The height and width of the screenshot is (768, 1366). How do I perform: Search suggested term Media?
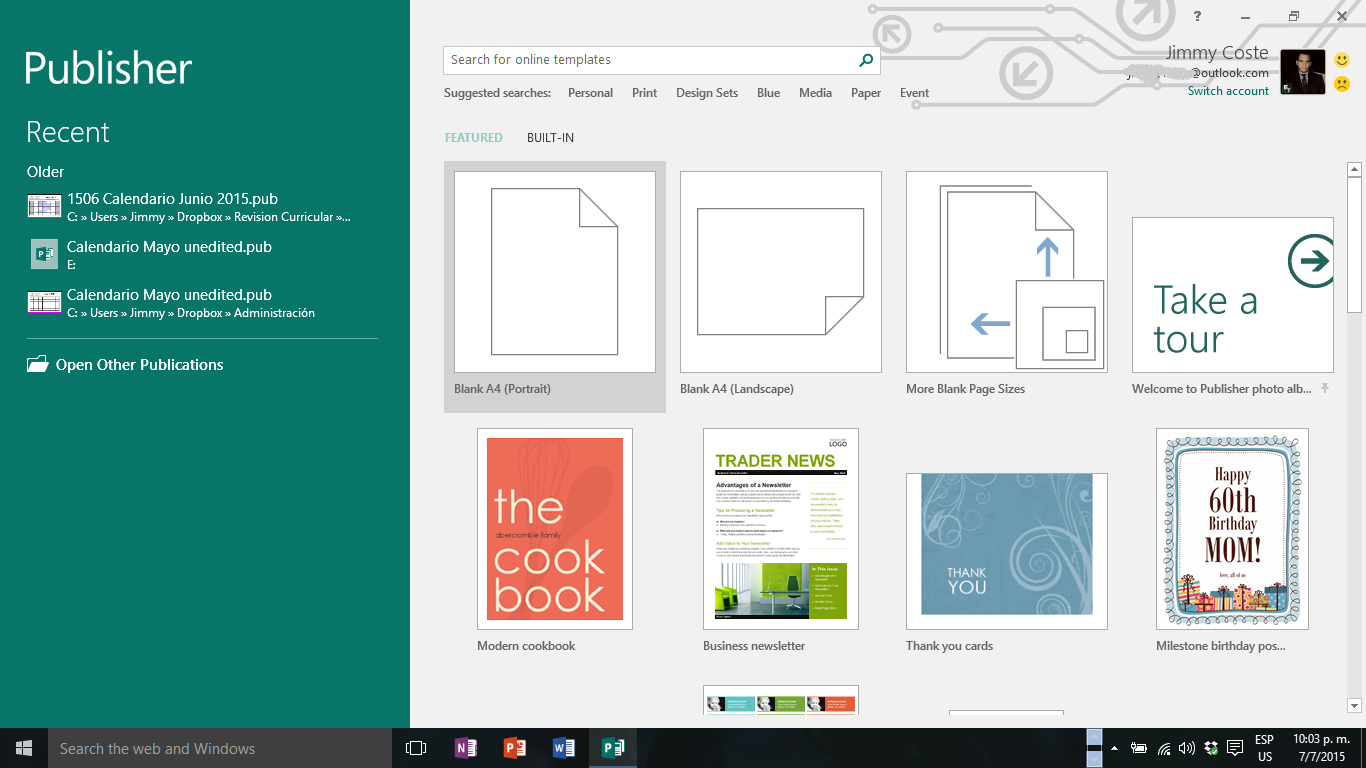[x=815, y=93]
